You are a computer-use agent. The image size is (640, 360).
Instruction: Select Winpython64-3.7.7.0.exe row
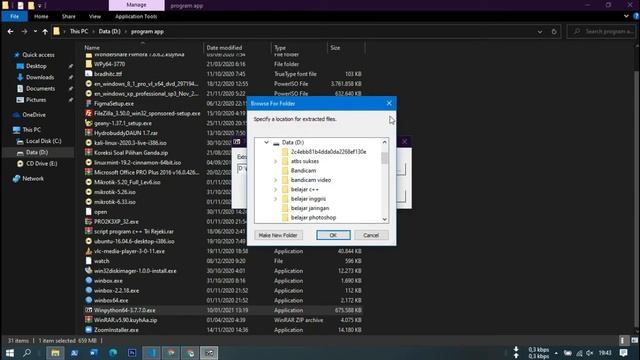point(224,310)
